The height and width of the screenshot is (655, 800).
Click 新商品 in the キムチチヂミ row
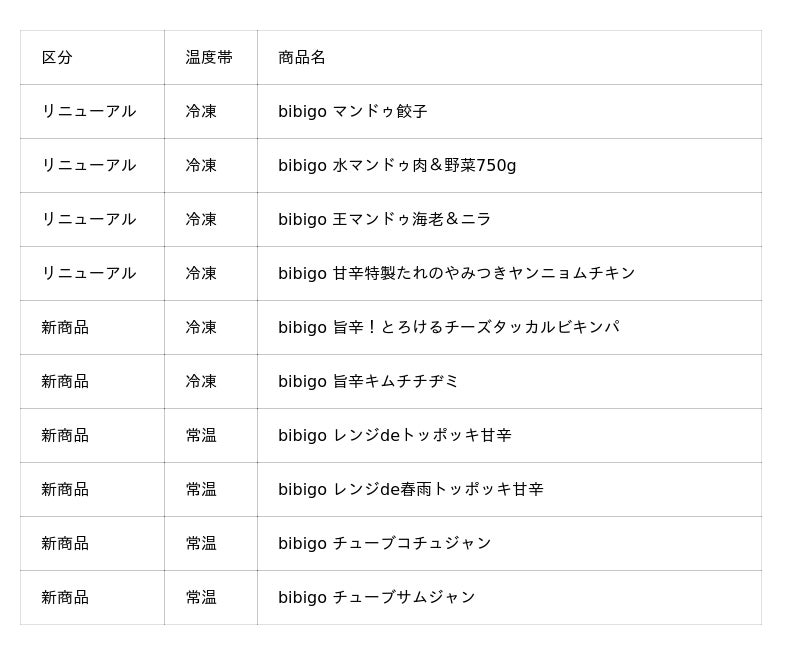pyautogui.click(x=65, y=382)
